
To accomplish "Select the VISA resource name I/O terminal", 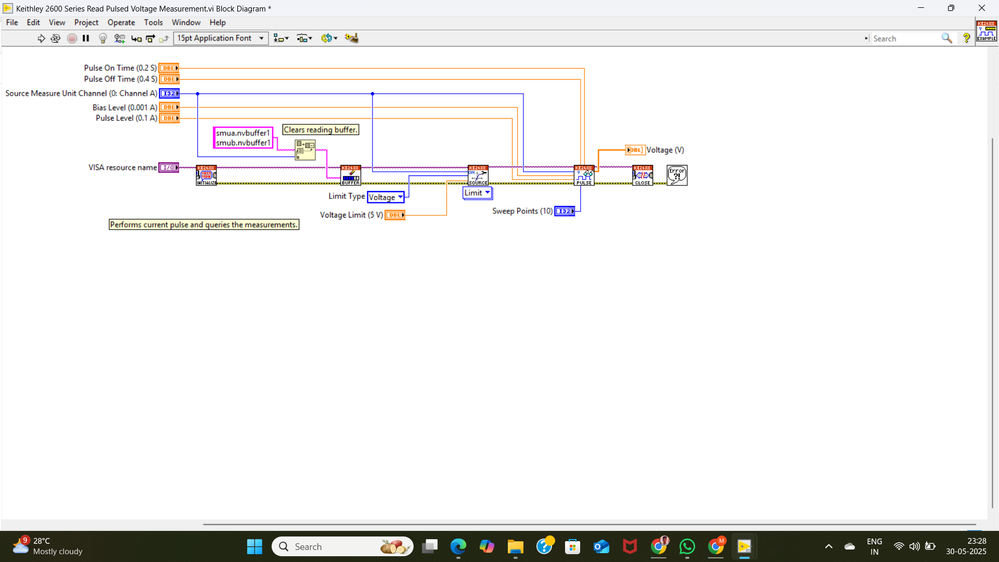I will pyautogui.click(x=168, y=168).
